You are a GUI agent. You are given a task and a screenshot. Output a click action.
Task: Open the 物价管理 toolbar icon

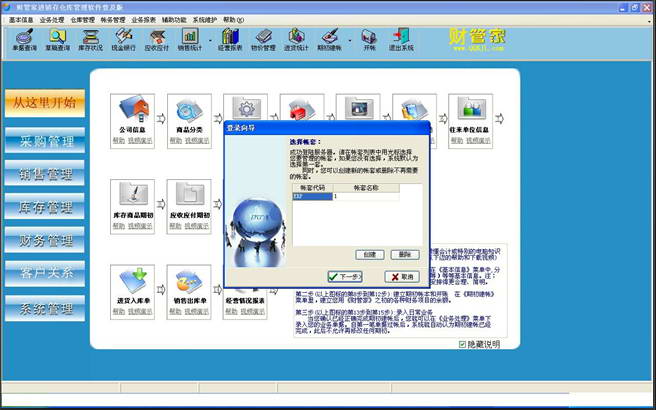pyautogui.click(x=263, y=40)
